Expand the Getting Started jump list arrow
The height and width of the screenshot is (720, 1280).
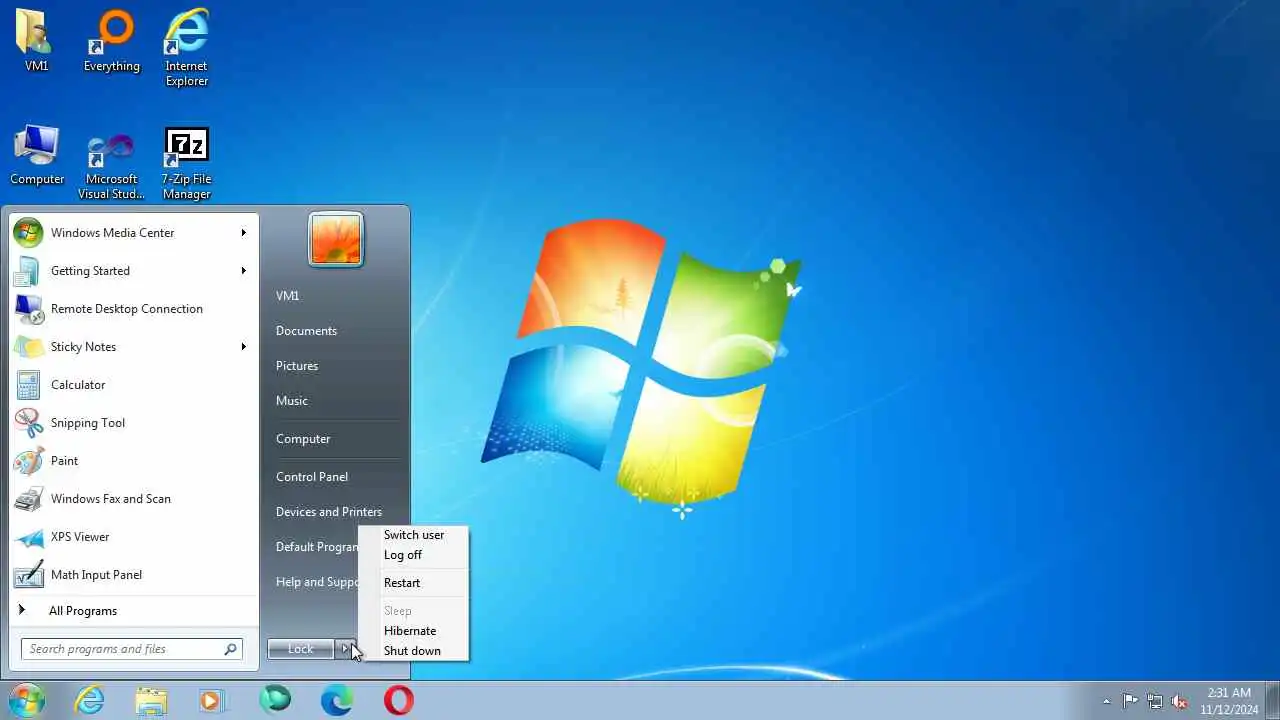(x=243, y=271)
